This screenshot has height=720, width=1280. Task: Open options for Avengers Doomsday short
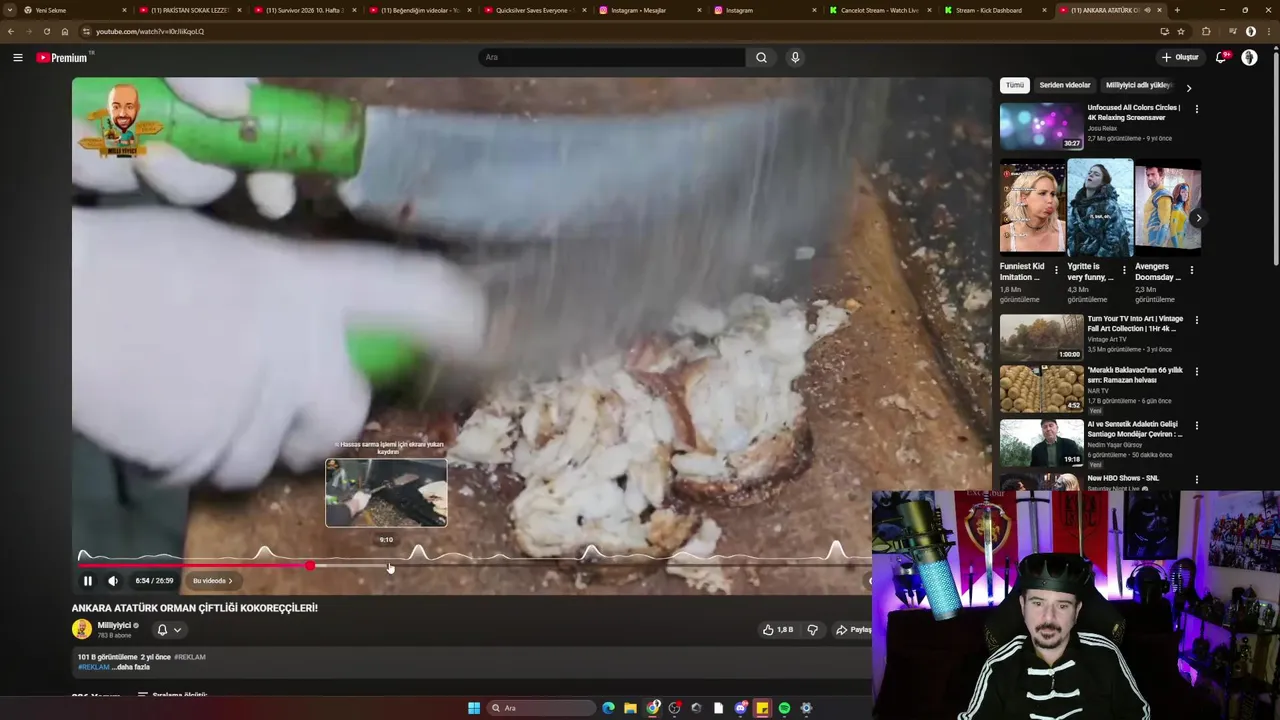(x=1191, y=270)
